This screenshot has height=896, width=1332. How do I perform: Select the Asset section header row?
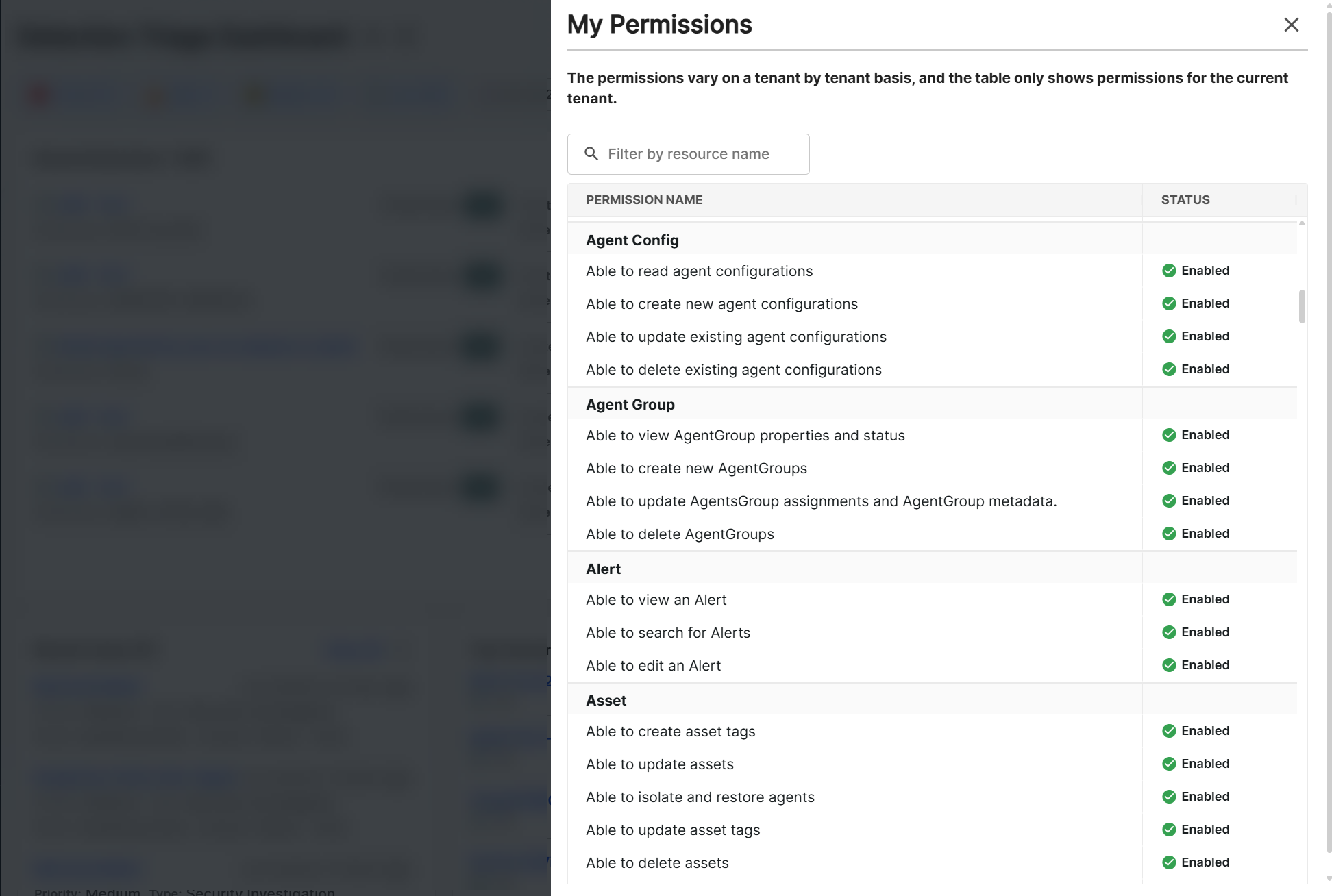(x=606, y=701)
